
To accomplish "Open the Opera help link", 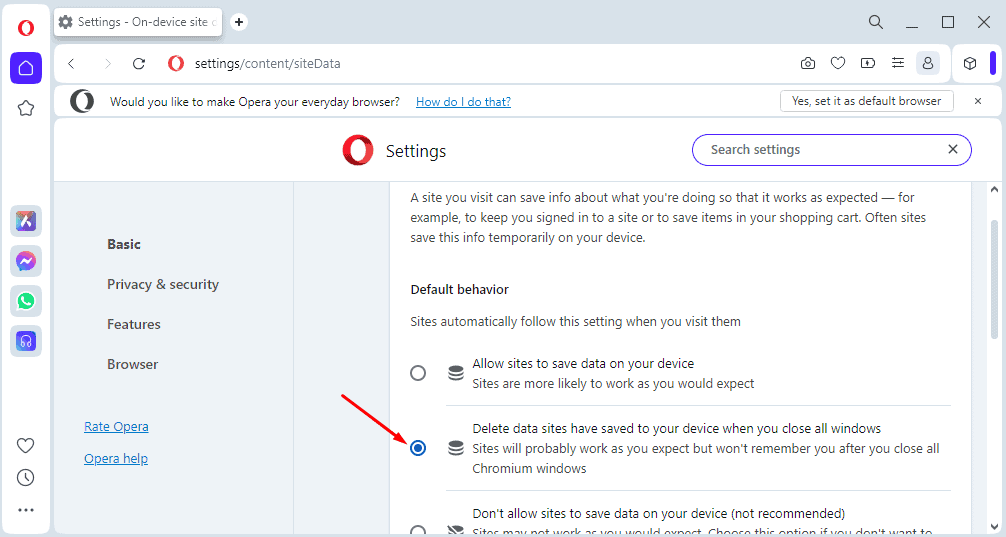I will pos(115,459).
